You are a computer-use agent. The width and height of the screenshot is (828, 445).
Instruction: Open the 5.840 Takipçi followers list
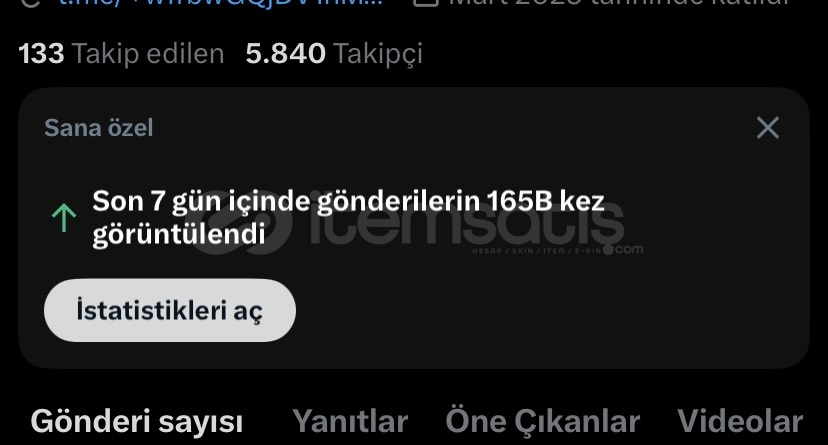click(x=334, y=54)
